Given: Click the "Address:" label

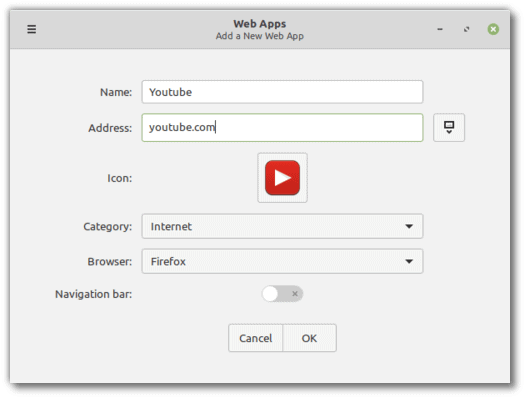Looking at the screenshot, I should 110,128.
